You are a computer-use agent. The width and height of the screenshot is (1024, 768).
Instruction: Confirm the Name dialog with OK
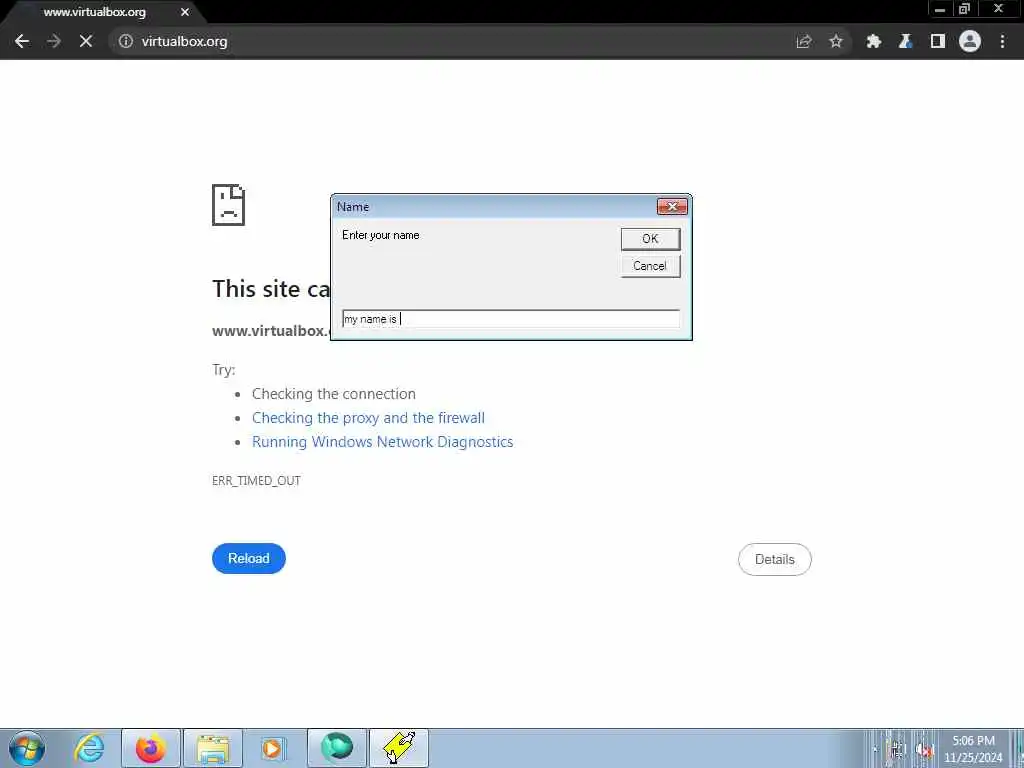pos(650,239)
